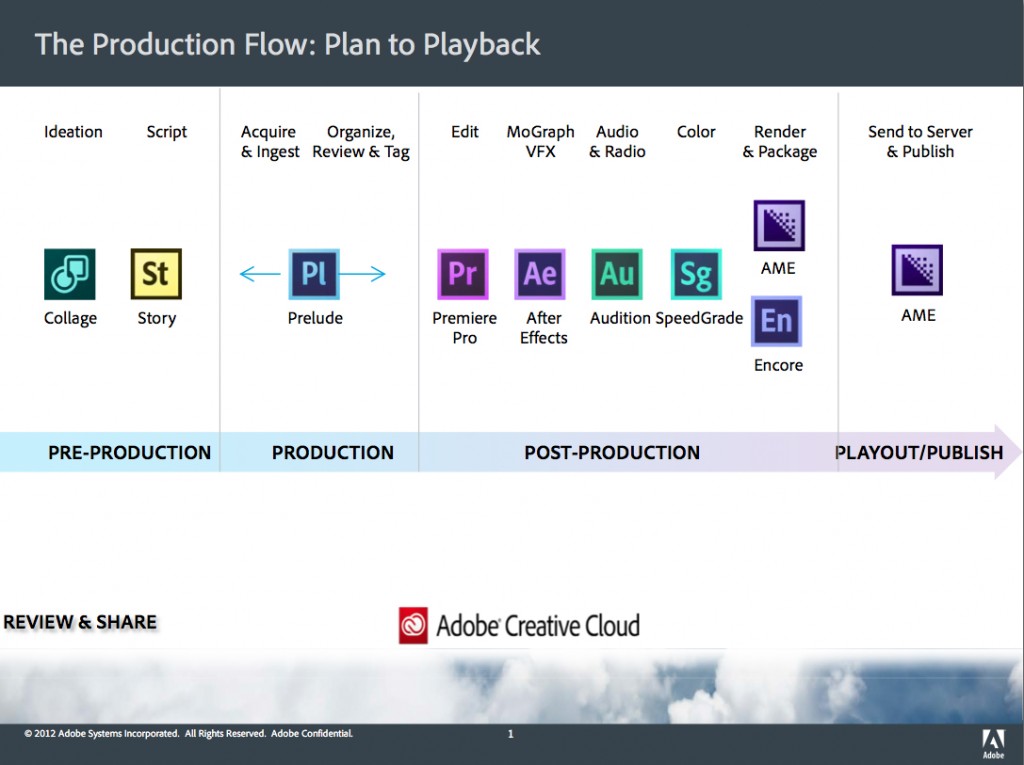Select the Sg SpeedGrade icon
The height and width of the screenshot is (765, 1024).
696,274
